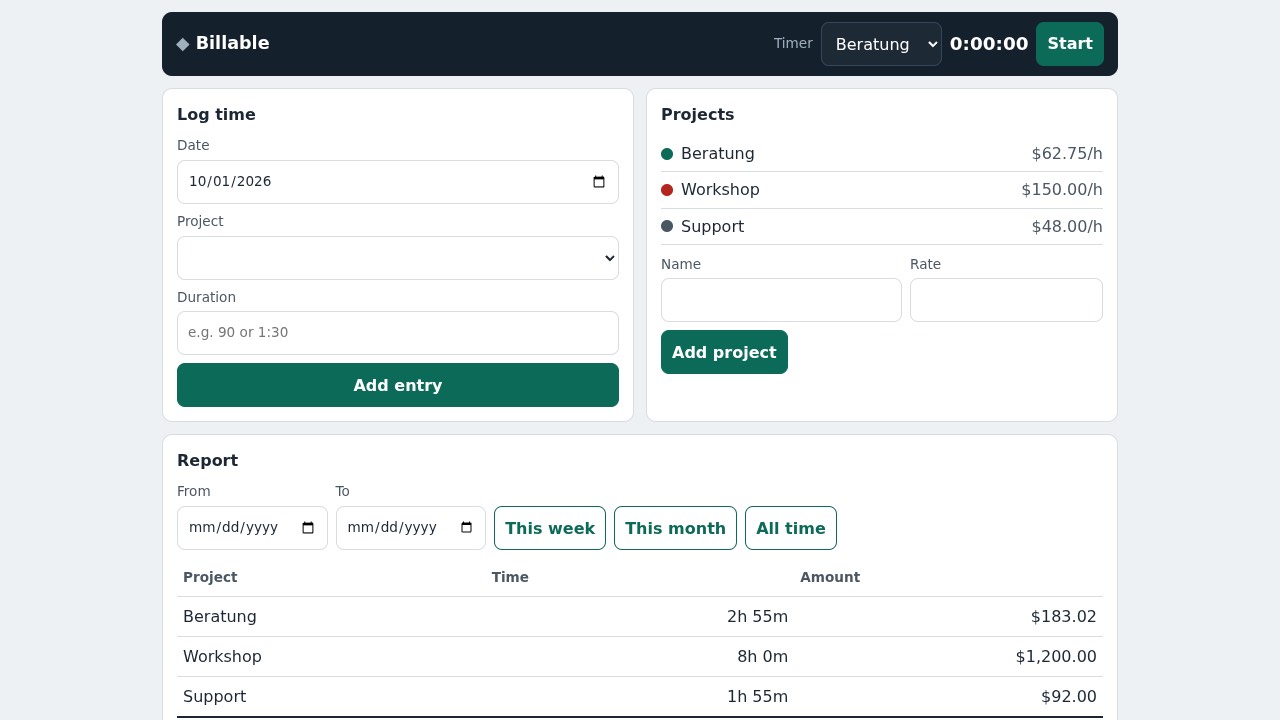1280x720 pixels.
Task: Click the Billable diamond logo icon
Action: point(183,43)
